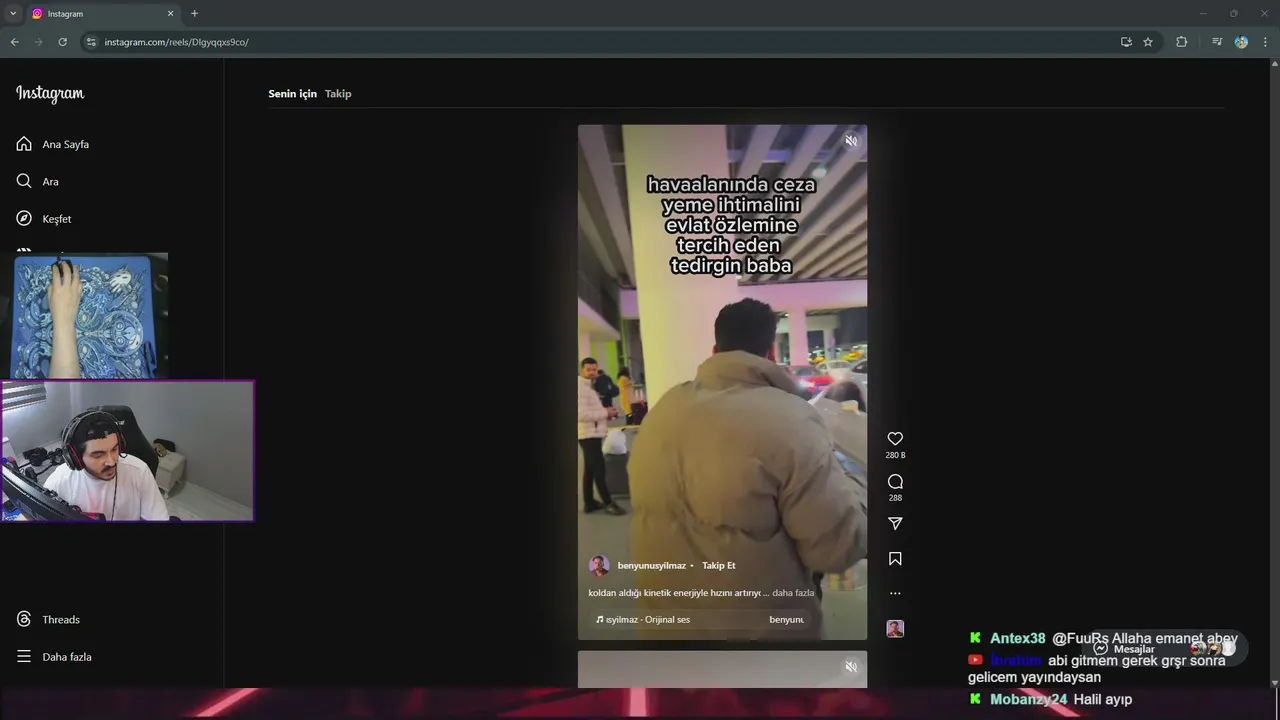Click Keşfet text label

pyautogui.click(x=57, y=219)
